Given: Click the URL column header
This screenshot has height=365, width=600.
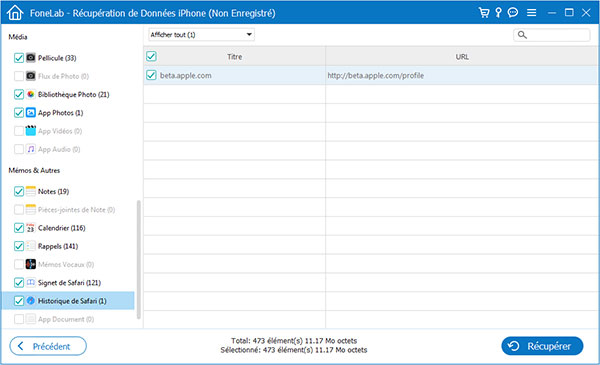Looking at the screenshot, I should pos(461,57).
